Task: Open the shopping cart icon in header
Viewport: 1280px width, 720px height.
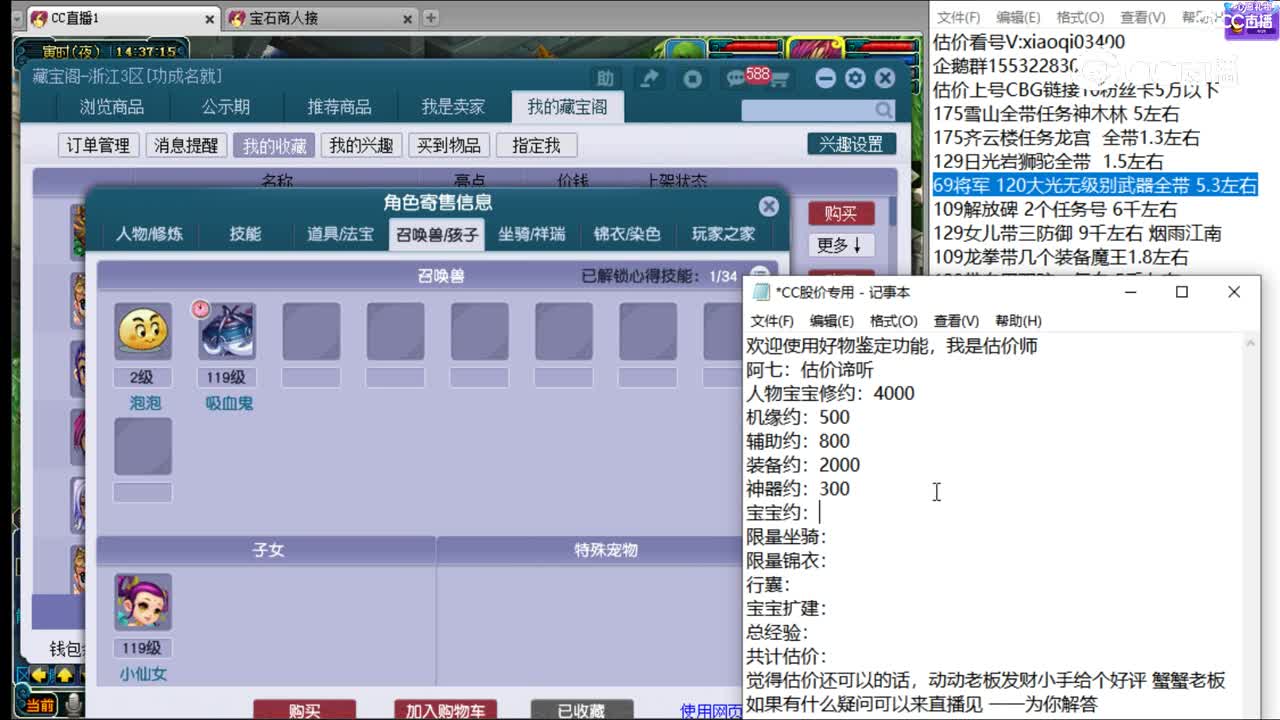Action: (780, 79)
